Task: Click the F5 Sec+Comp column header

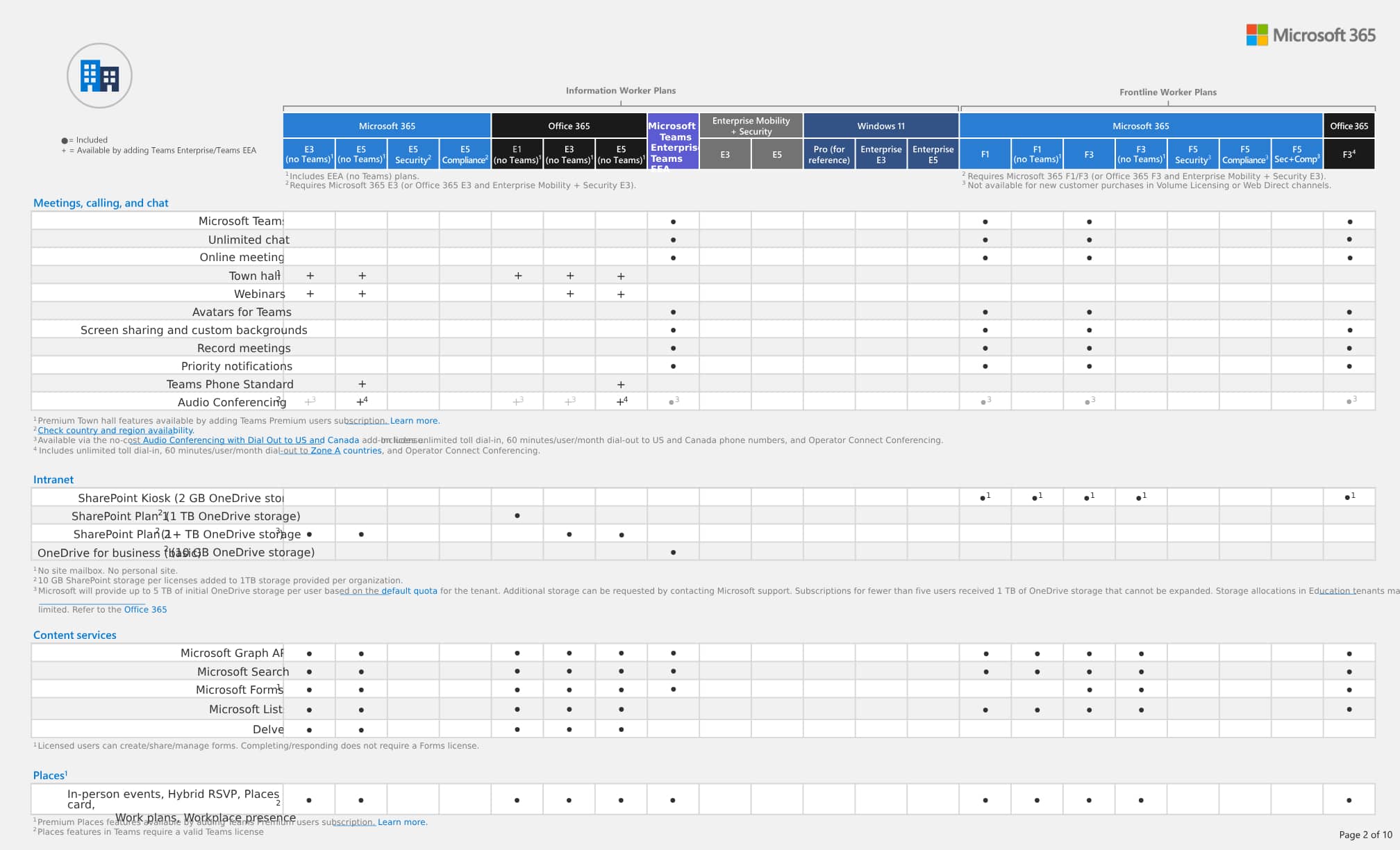Action: [1297, 154]
